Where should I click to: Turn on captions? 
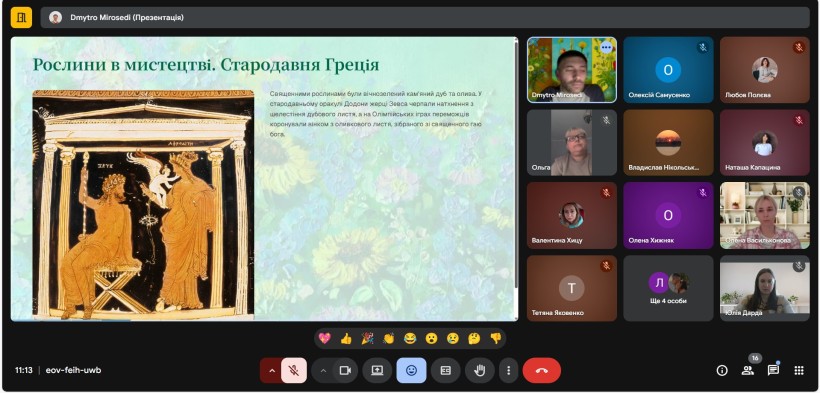pyautogui.click(x=446, y=370)
